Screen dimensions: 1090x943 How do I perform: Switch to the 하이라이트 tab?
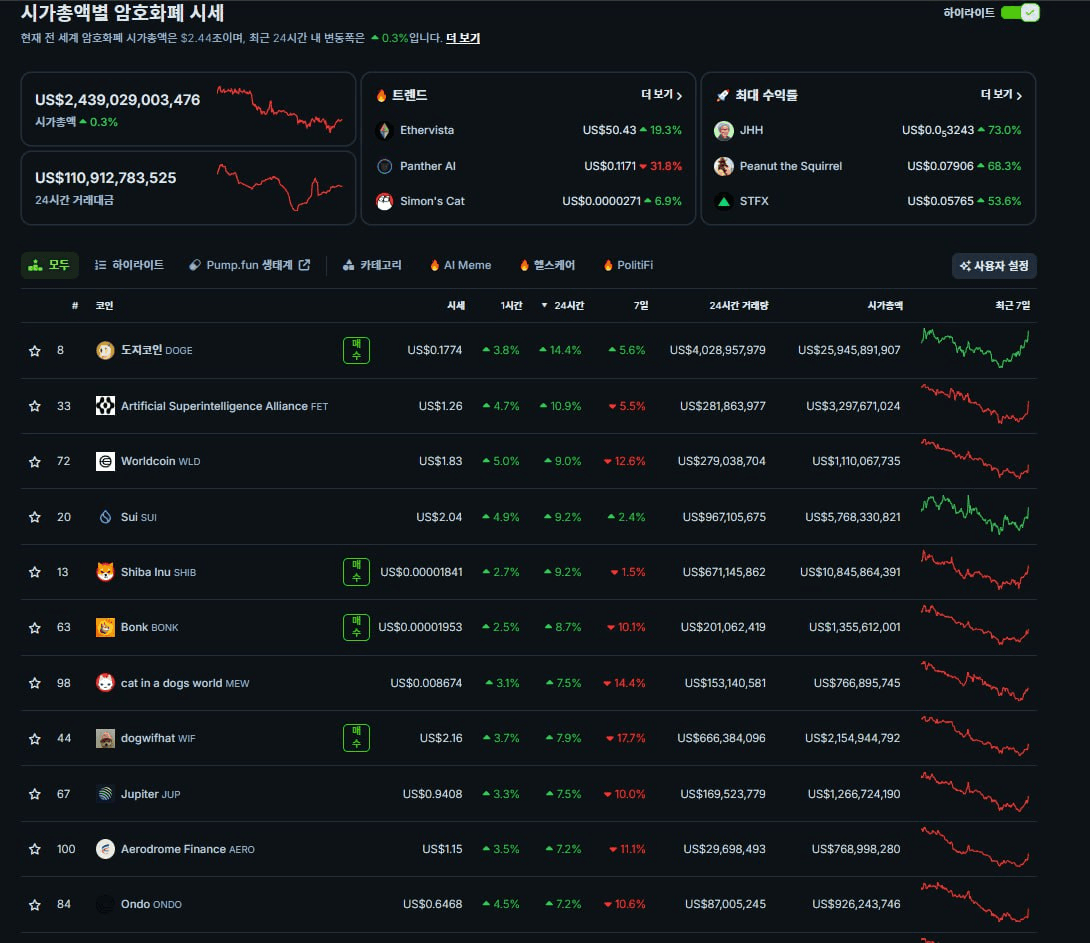pos(129,265)
